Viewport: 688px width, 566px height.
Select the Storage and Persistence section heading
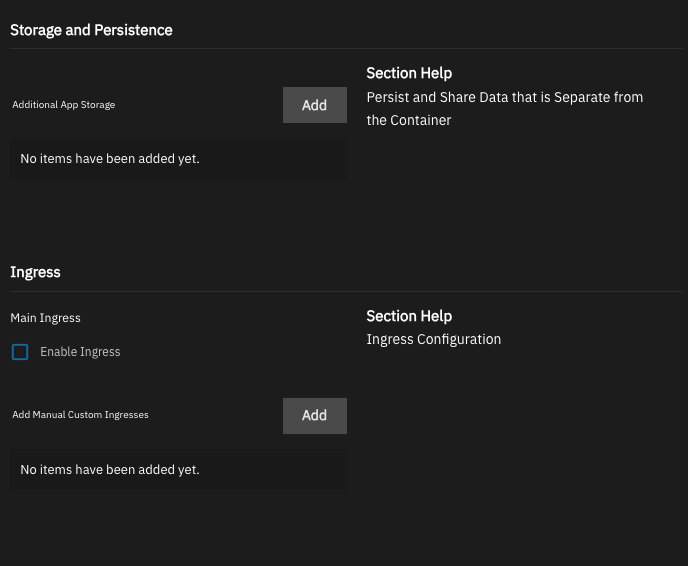(x=91, y=30)
